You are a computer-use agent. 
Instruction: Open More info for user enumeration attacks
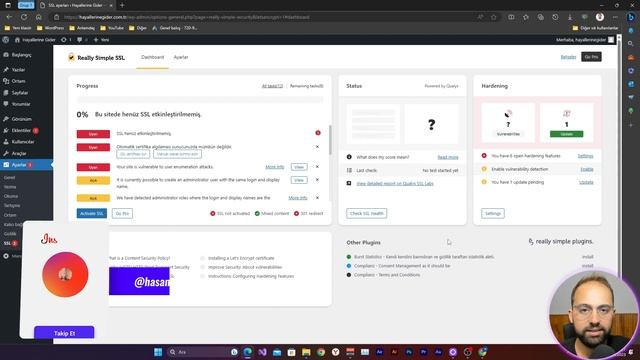tap(275, 167)
